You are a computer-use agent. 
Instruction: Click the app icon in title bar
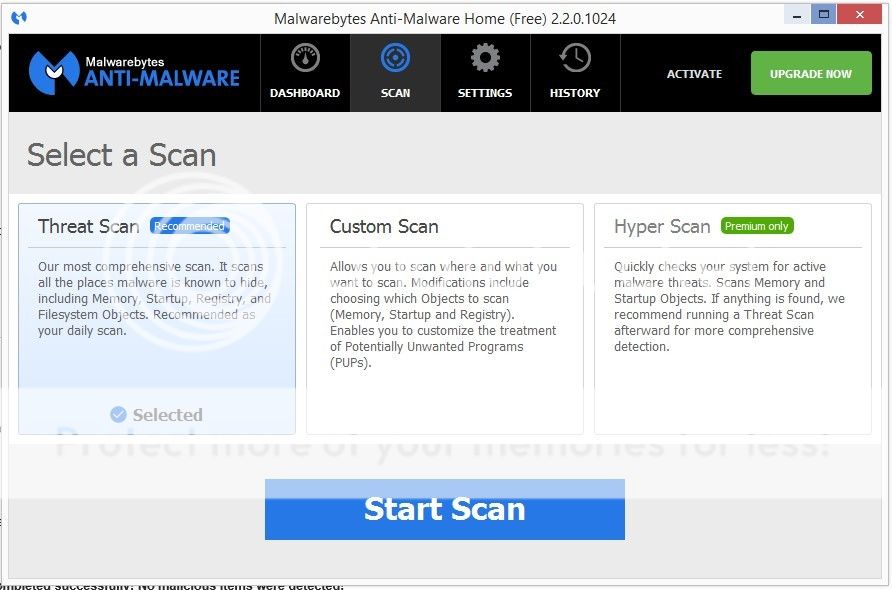(x=19, y=18)
